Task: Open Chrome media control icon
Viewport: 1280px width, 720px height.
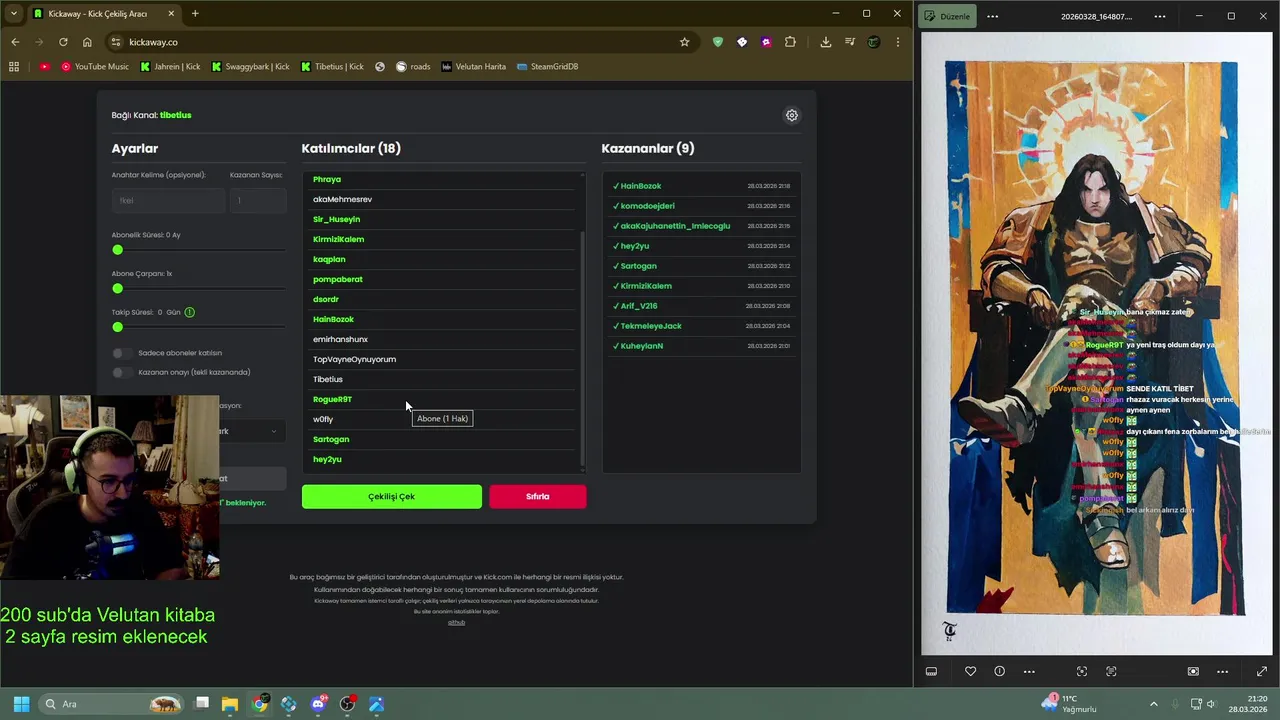Action: pos(850,42)
